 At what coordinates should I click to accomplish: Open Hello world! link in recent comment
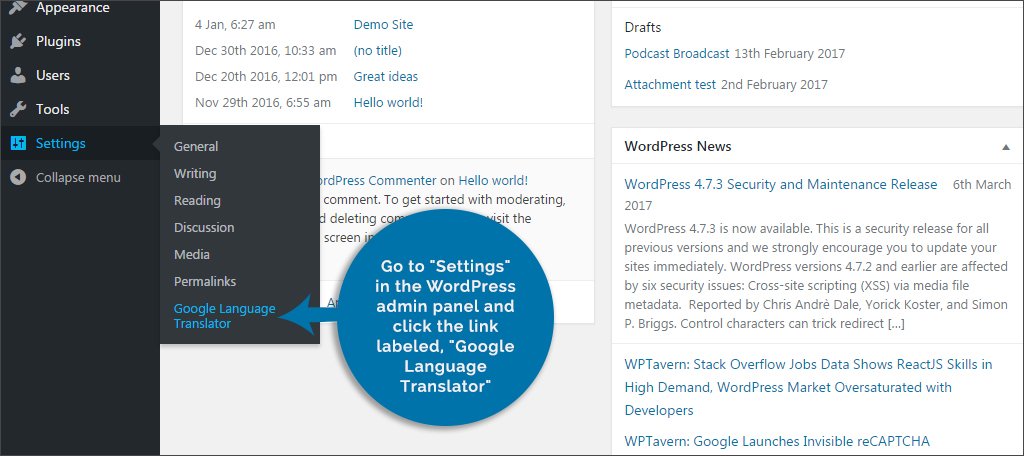493,180
